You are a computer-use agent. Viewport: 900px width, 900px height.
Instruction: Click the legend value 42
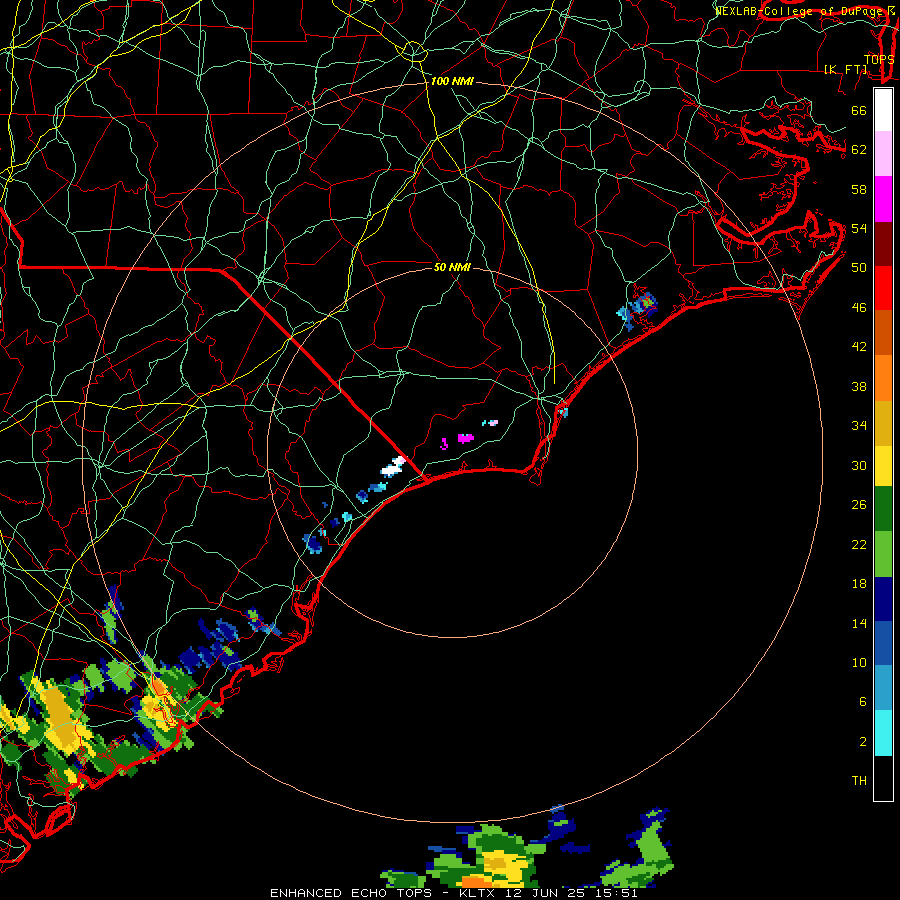[859, 347]
